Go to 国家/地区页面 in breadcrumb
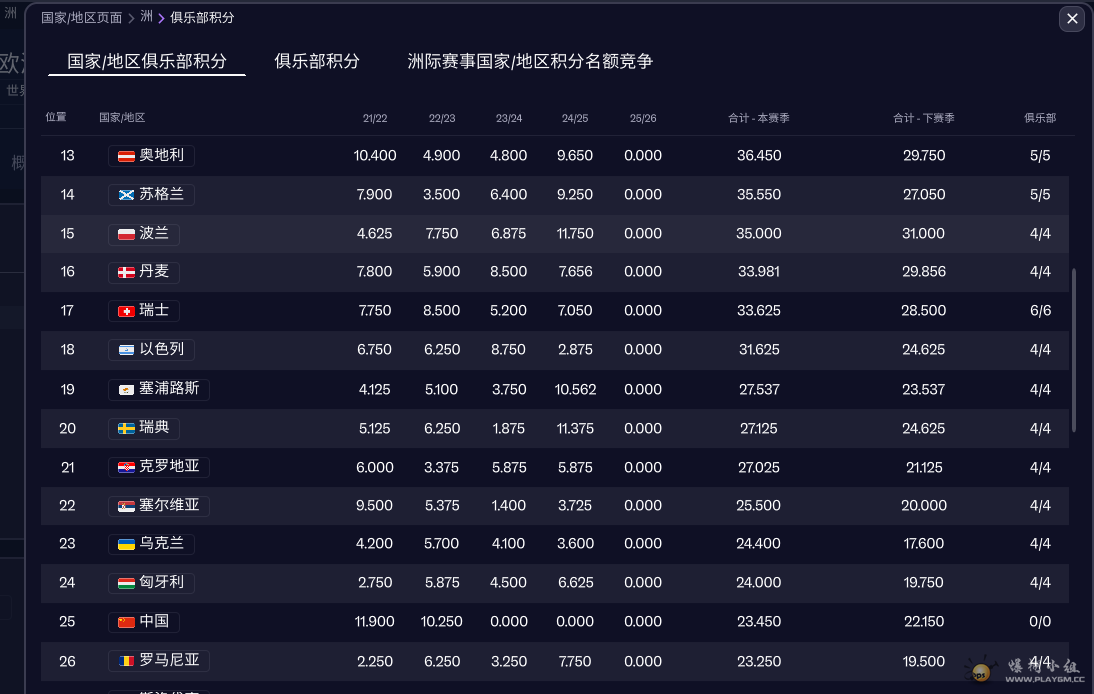1094x694 pixels. tap(81, 18)
